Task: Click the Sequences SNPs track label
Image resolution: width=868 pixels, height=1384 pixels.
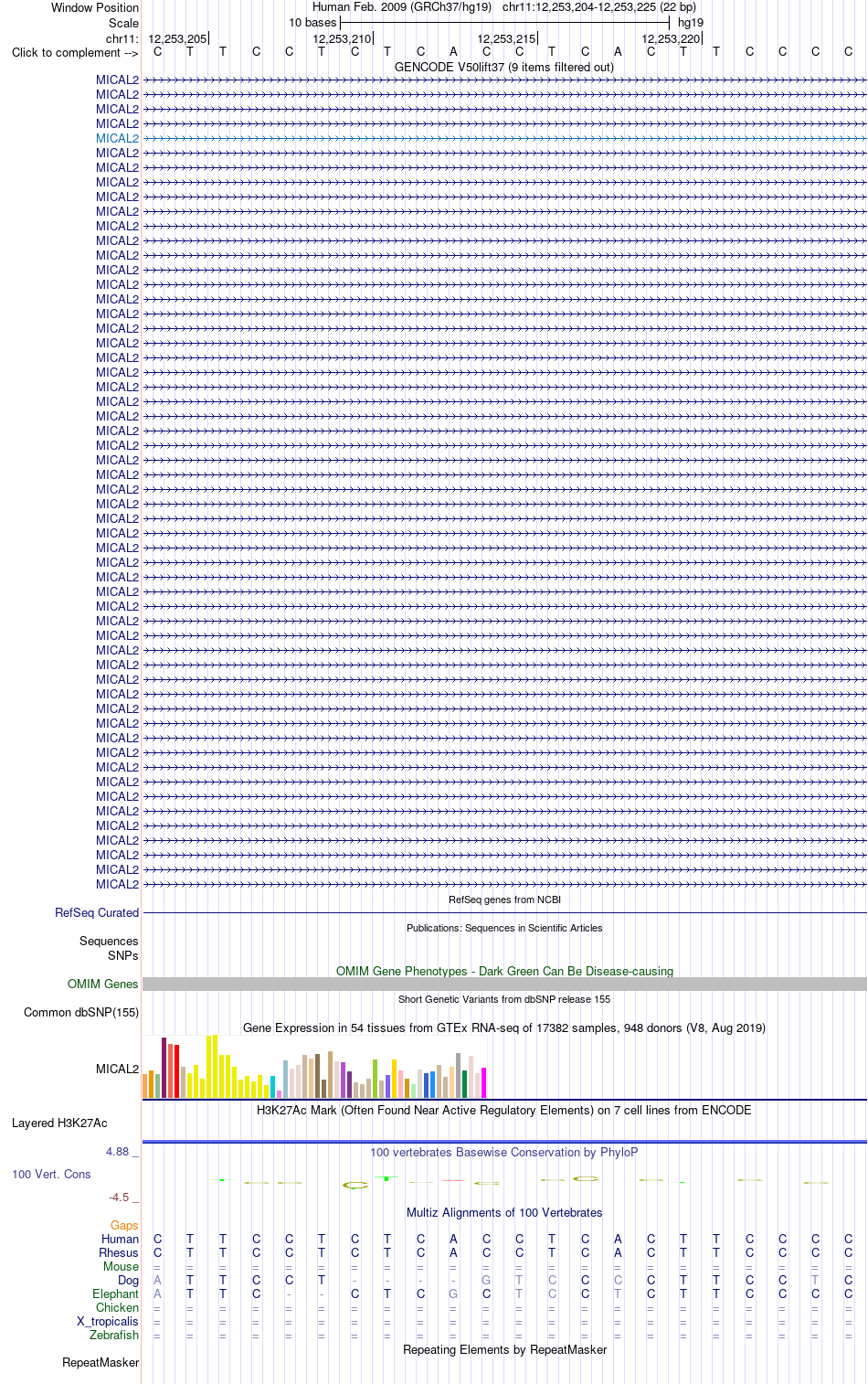Action: click(109, 948)
